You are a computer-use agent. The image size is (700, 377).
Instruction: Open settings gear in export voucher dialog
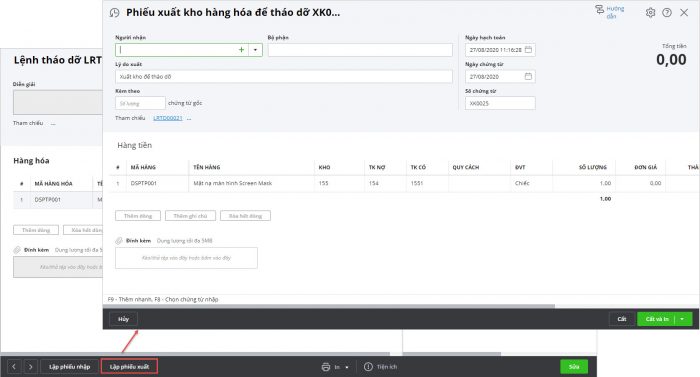click(x=650, y=13)
